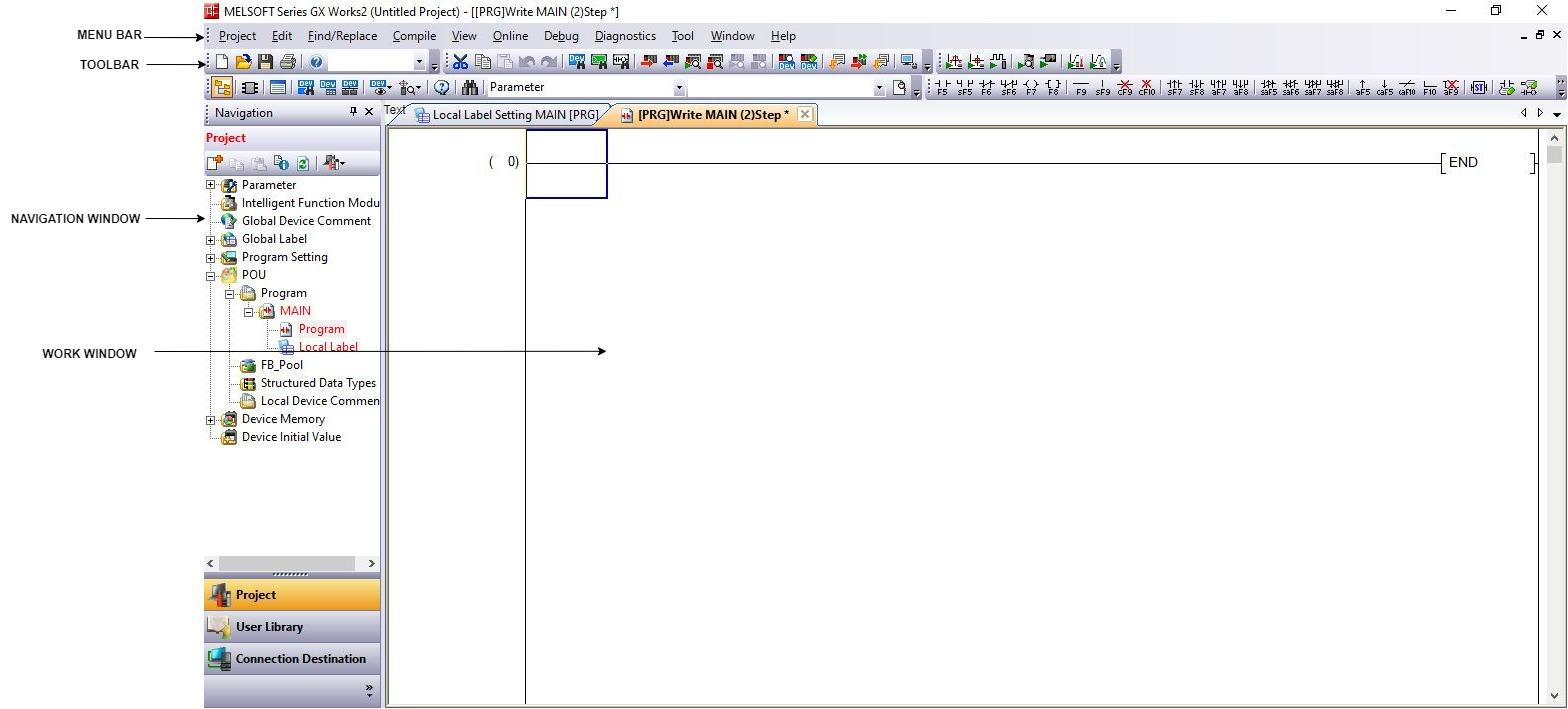Close the [PRG]Write MAIN tab
1568x709 pixels.
(x=804, y=114)
